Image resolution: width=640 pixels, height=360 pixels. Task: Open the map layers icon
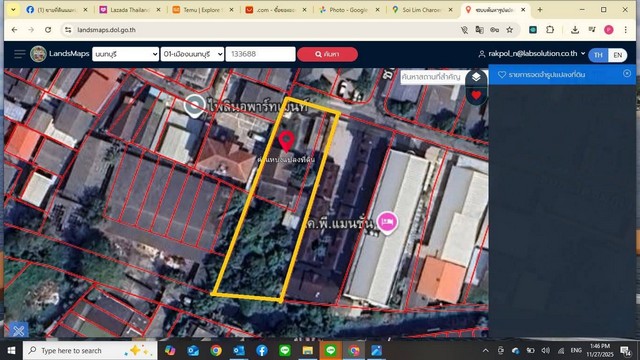pos(476,77)
